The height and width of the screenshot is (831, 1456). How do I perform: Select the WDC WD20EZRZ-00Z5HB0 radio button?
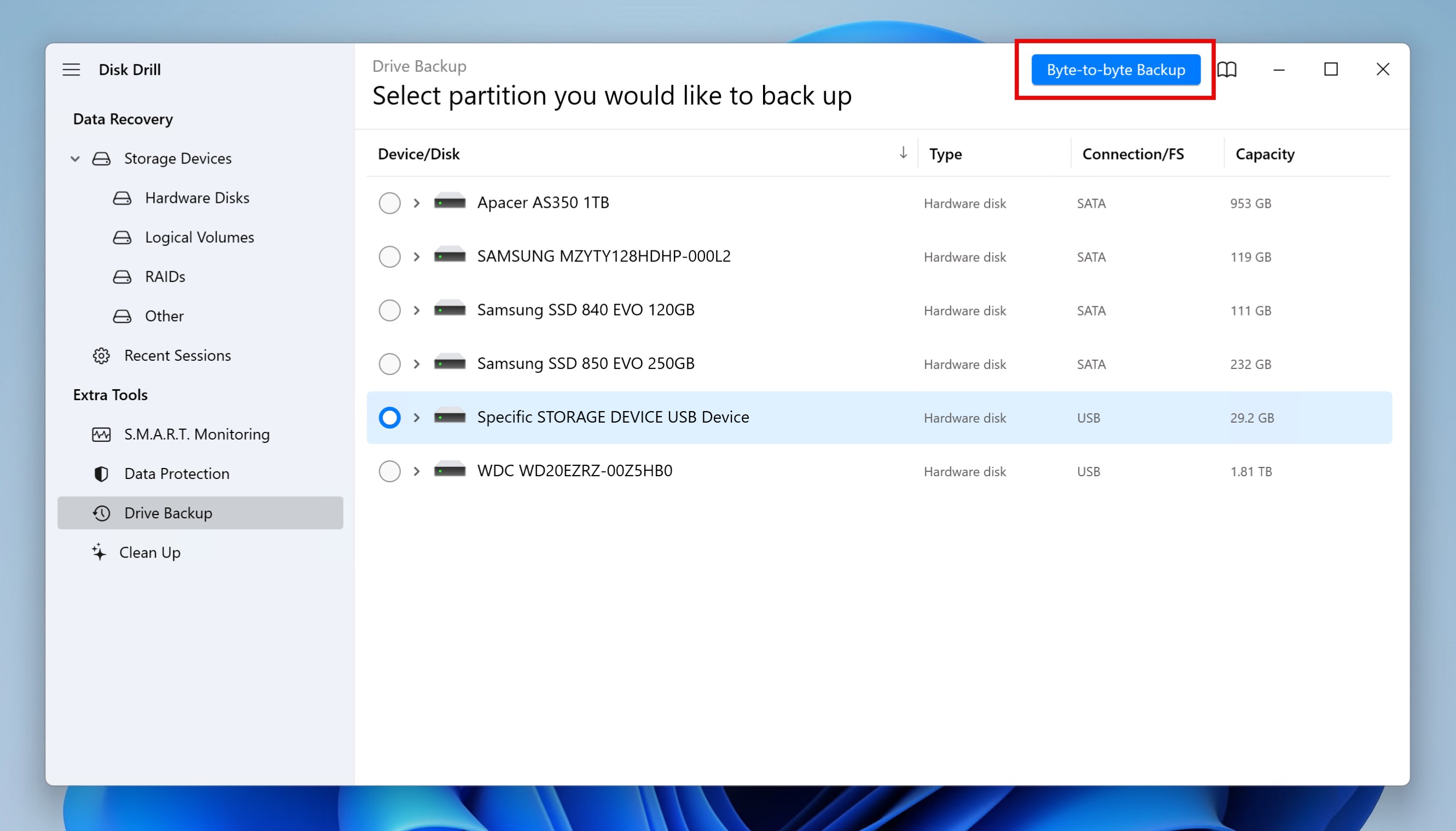(389, 471)
